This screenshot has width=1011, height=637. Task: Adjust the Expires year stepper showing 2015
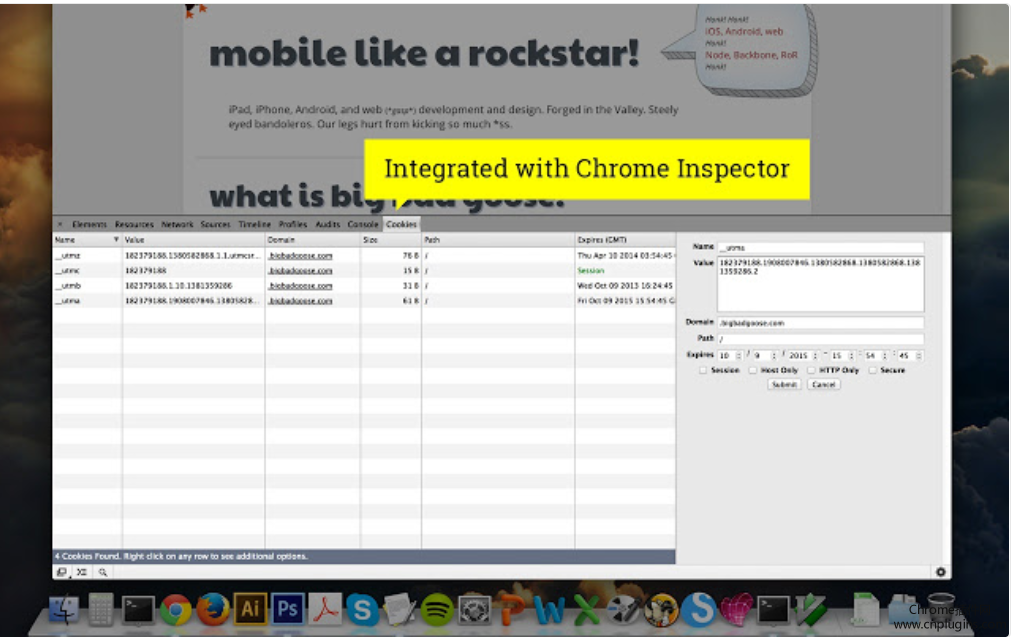click(x=816, y=356)
